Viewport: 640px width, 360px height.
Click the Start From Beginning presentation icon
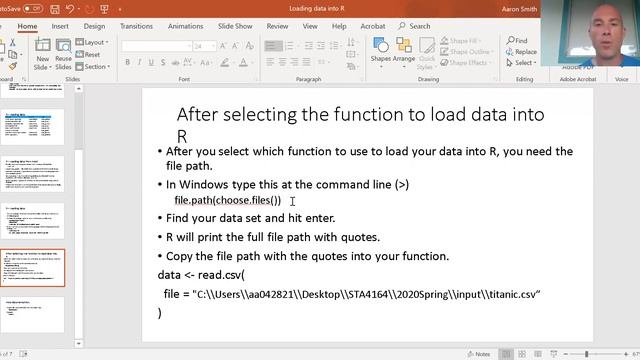[x=104, y=9]
